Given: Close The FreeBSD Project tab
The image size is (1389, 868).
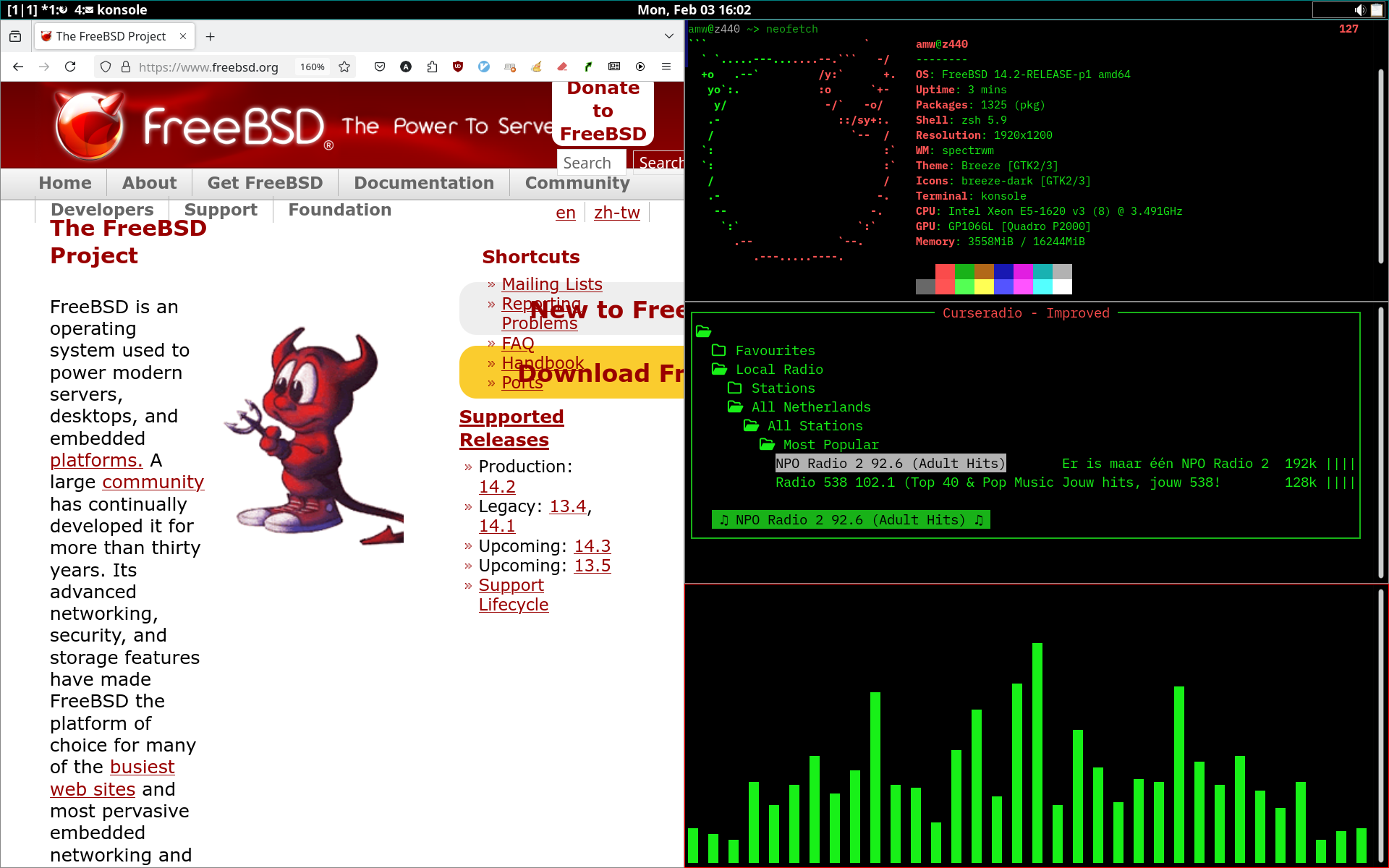Looking at the screenshot, I should (183, 36).
